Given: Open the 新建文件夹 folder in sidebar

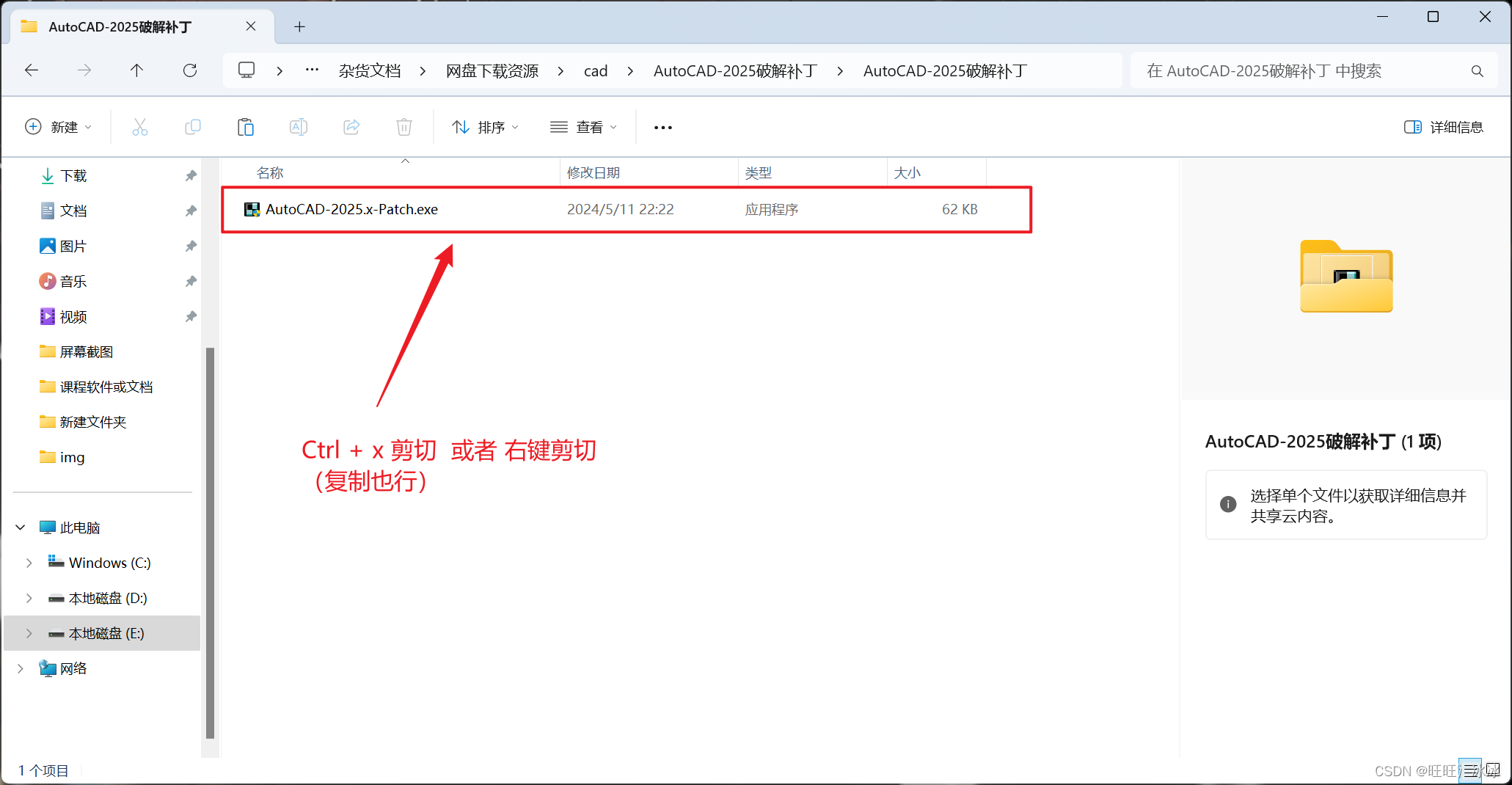Looking at the screenshot, I should coord(92,423).
